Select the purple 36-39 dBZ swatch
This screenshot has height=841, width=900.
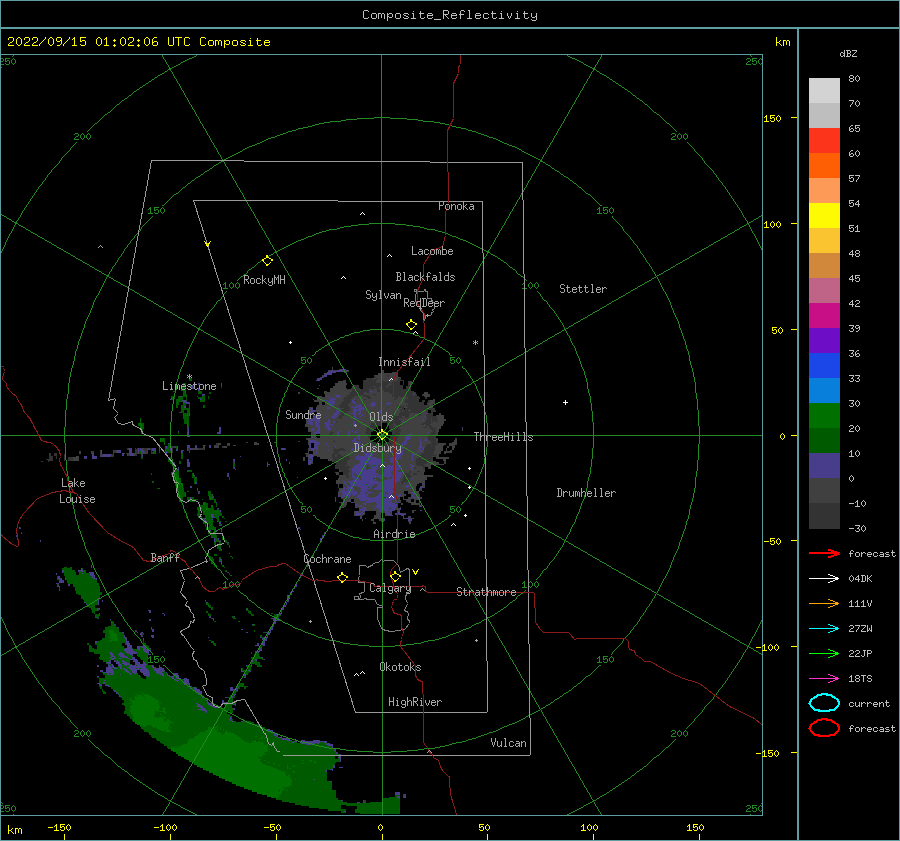[x=824, y=341]
